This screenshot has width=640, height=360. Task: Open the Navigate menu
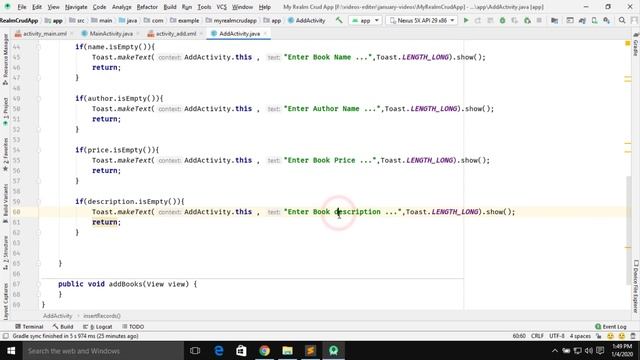click(x=76, y=7)
